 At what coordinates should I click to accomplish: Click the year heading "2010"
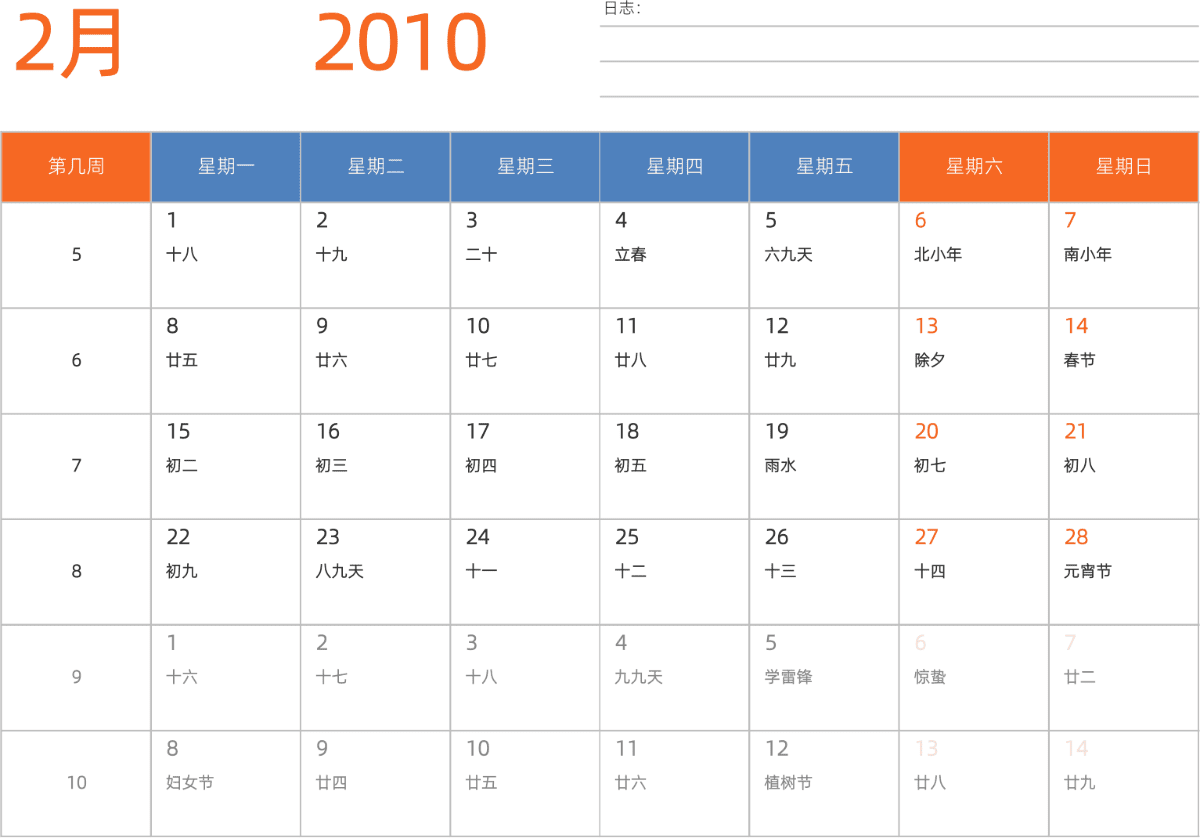(x=400, y=44)
